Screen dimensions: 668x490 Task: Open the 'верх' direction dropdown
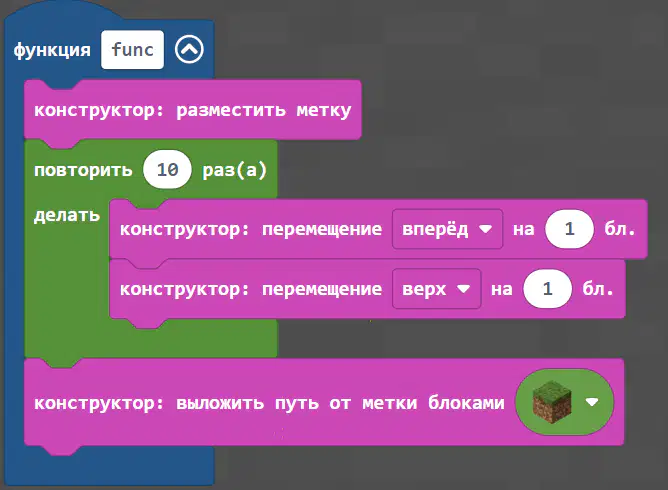436,289
